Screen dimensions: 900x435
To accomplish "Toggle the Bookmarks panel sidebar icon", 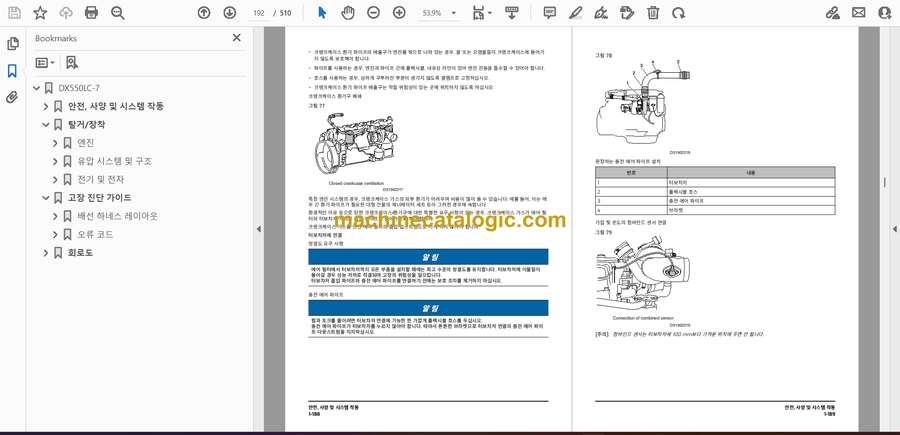I will click(x=12, y=71).
